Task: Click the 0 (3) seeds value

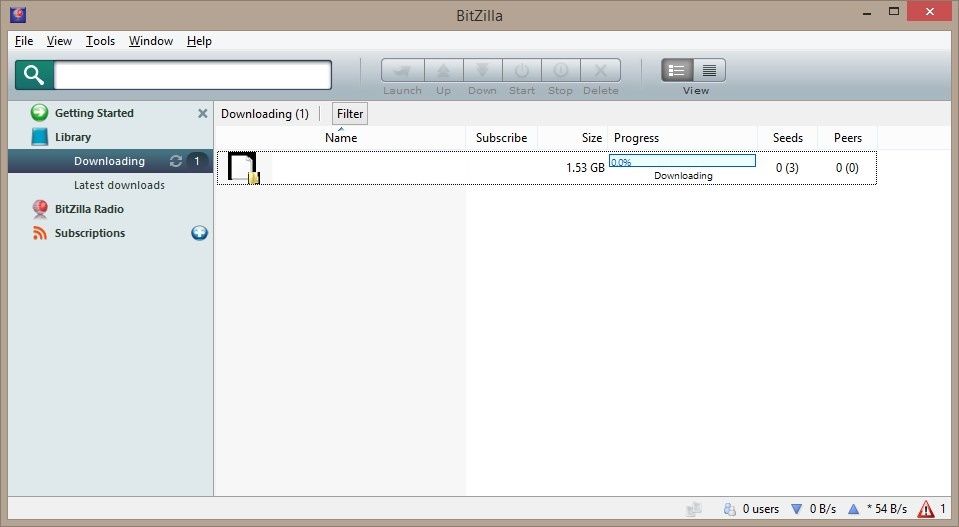Action: pos(787,168)
